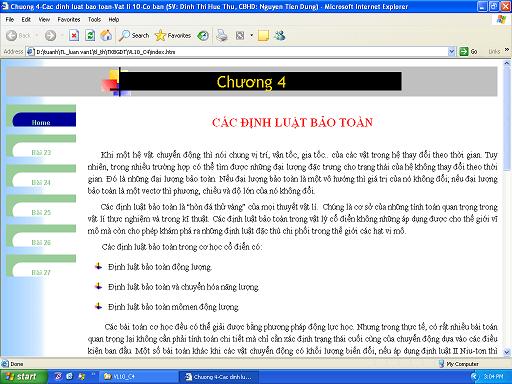Click the Chương 4 banner heading
The width and height of the screenshot is (512, 384).
coord(251,82)
